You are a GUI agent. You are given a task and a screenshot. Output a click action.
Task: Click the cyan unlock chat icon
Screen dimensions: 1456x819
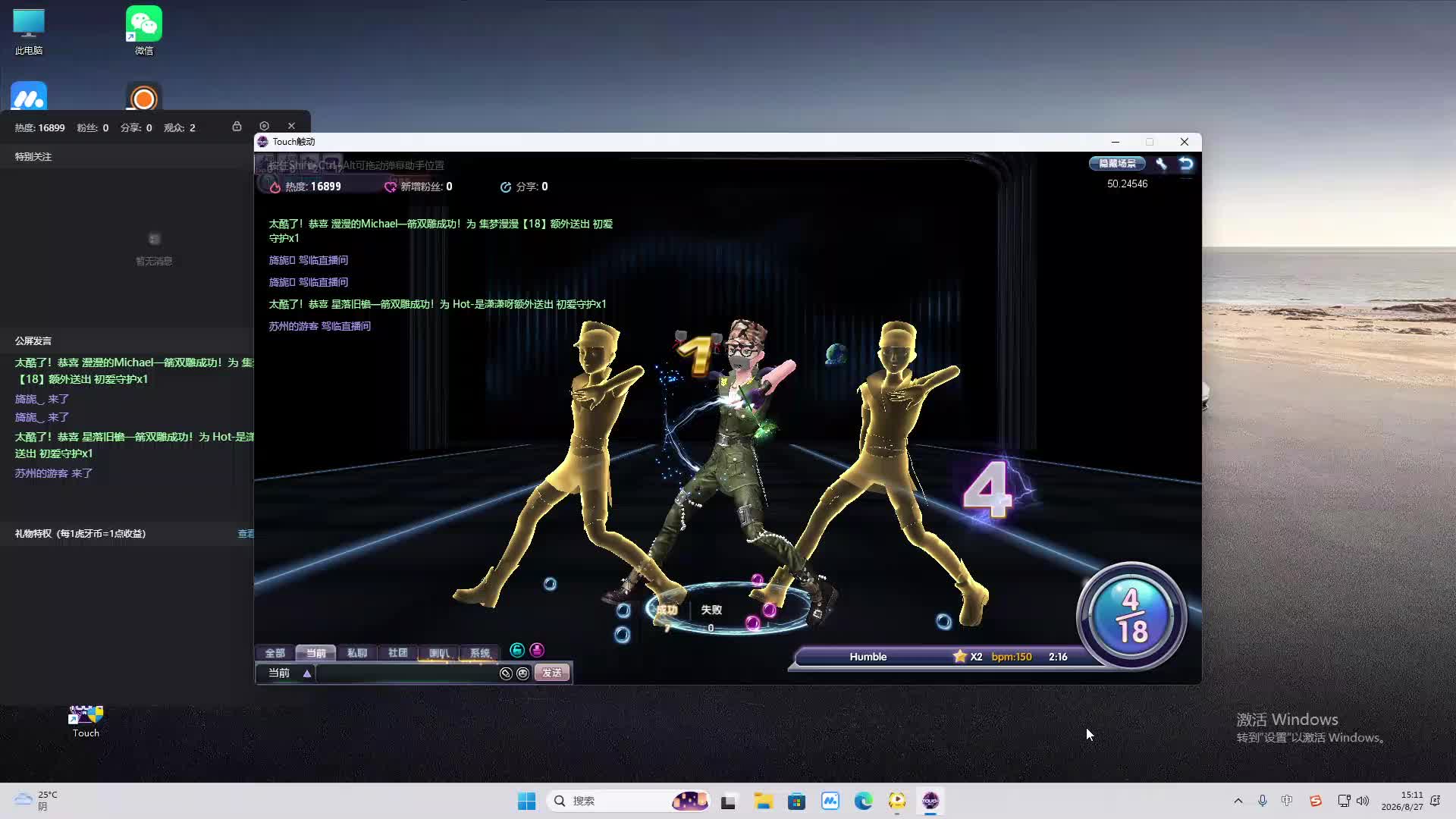[517, 650]
